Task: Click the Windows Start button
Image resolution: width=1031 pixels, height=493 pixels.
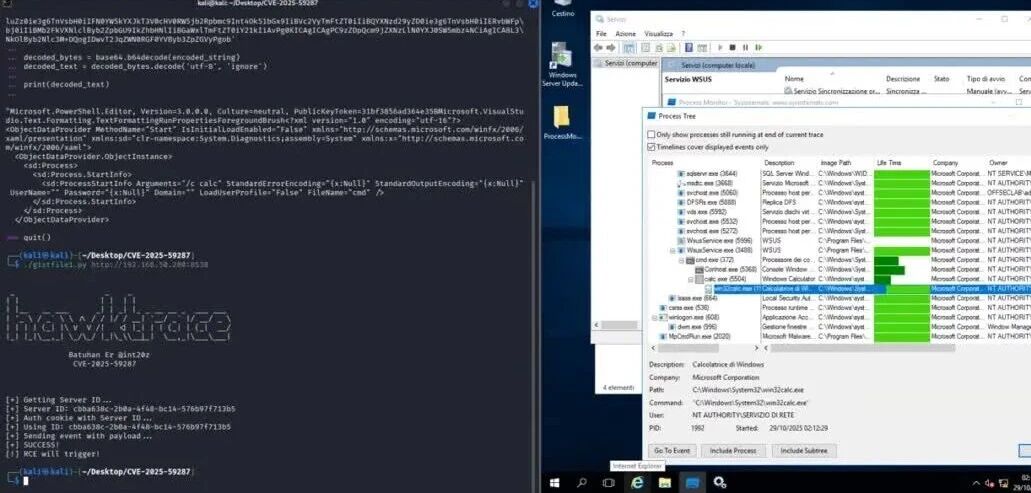Action: 554,482
